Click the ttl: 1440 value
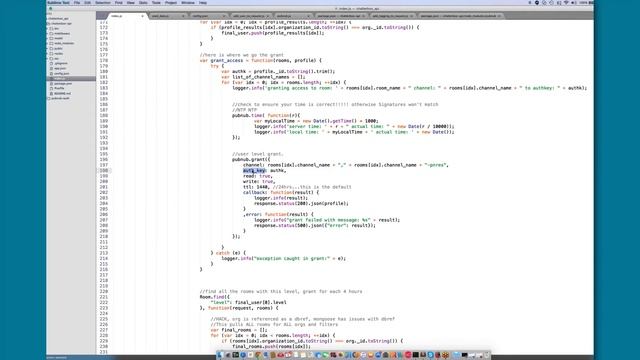The image size is (640, 360). point(262,187)
